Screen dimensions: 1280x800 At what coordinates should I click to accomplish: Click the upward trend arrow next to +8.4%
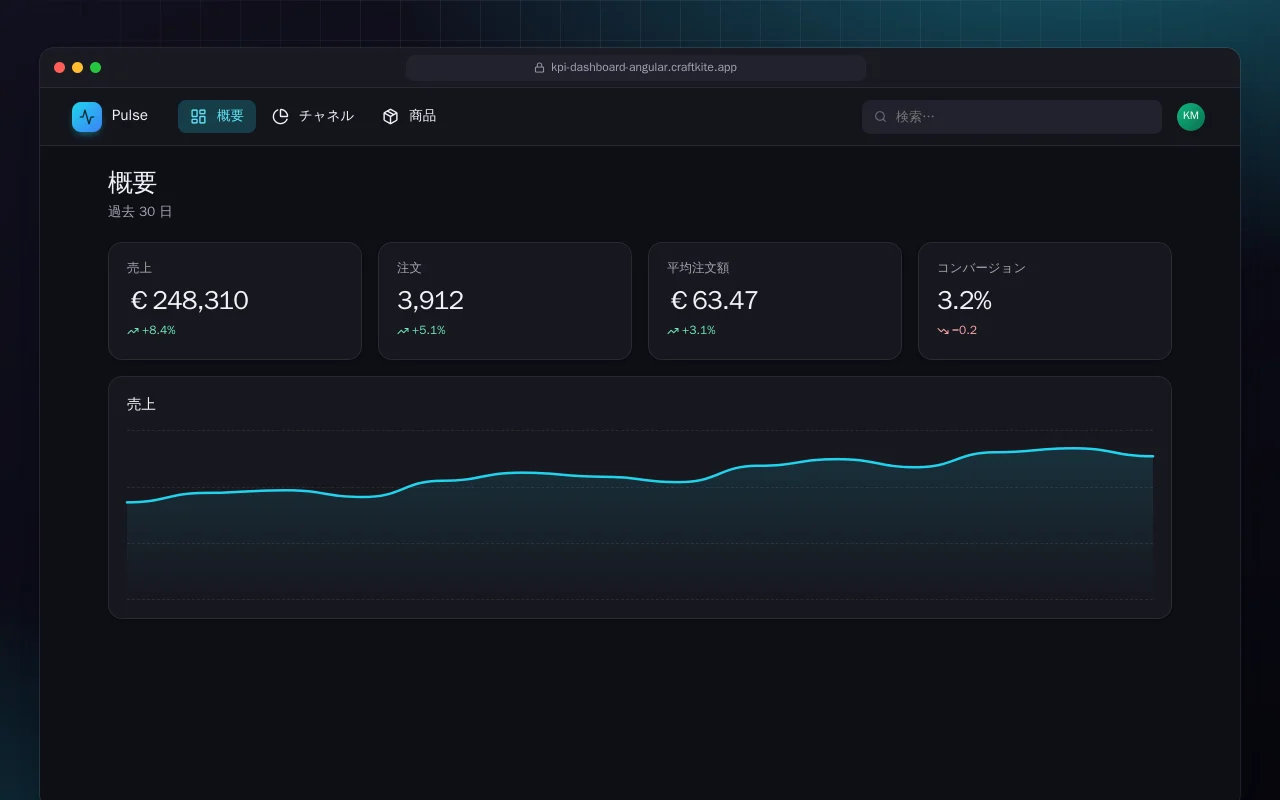point(133,331)
